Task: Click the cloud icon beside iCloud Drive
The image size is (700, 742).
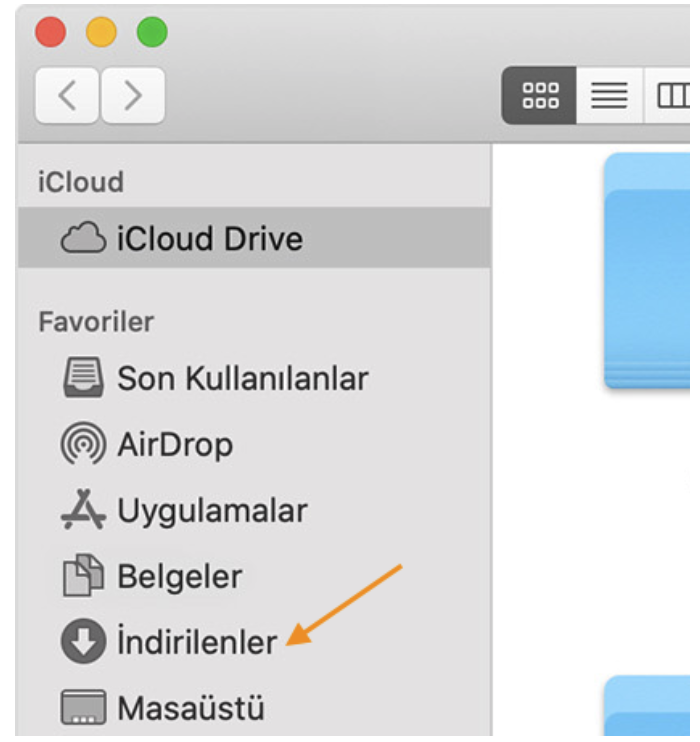Action: pyautogui.click(x=83, y=238)
